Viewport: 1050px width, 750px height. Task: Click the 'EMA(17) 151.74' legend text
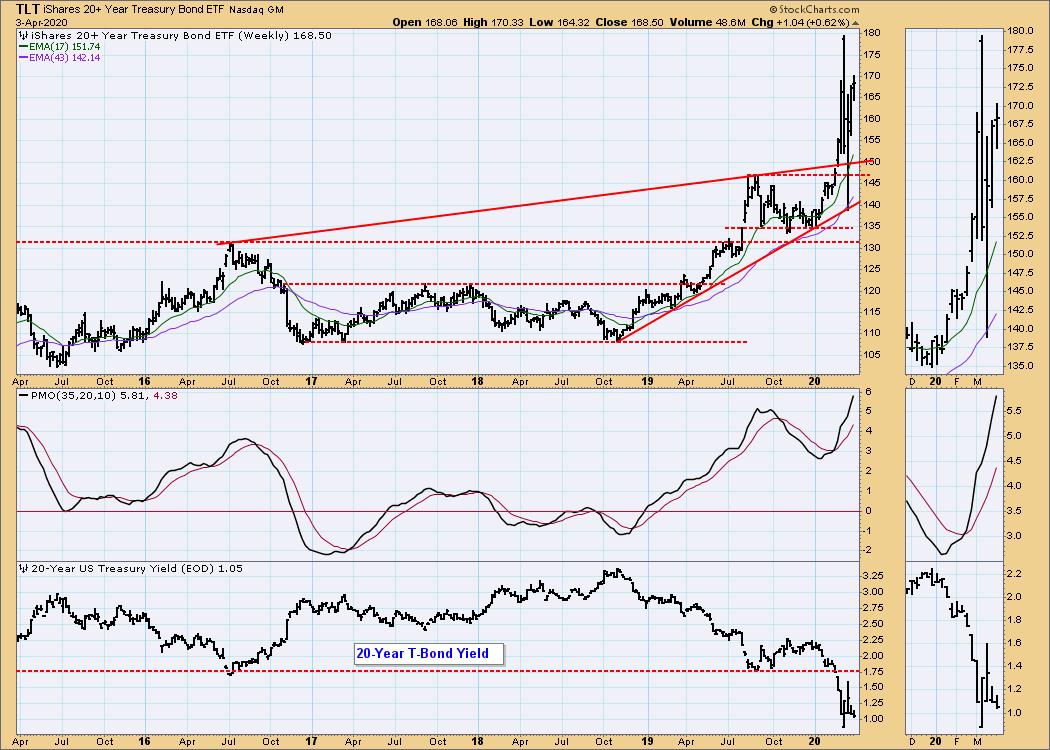(64, 47)
